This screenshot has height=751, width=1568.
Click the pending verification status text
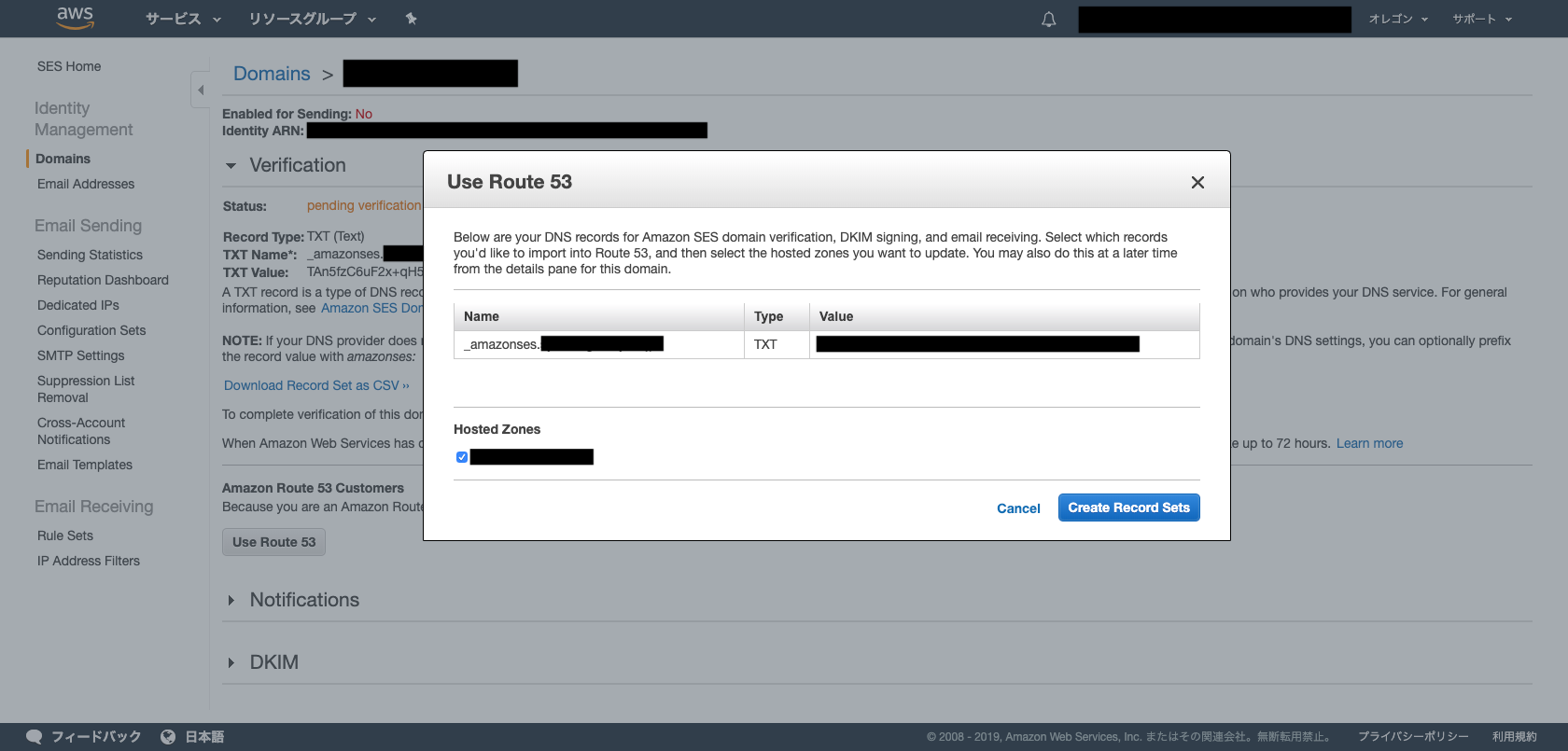point(364,205)
